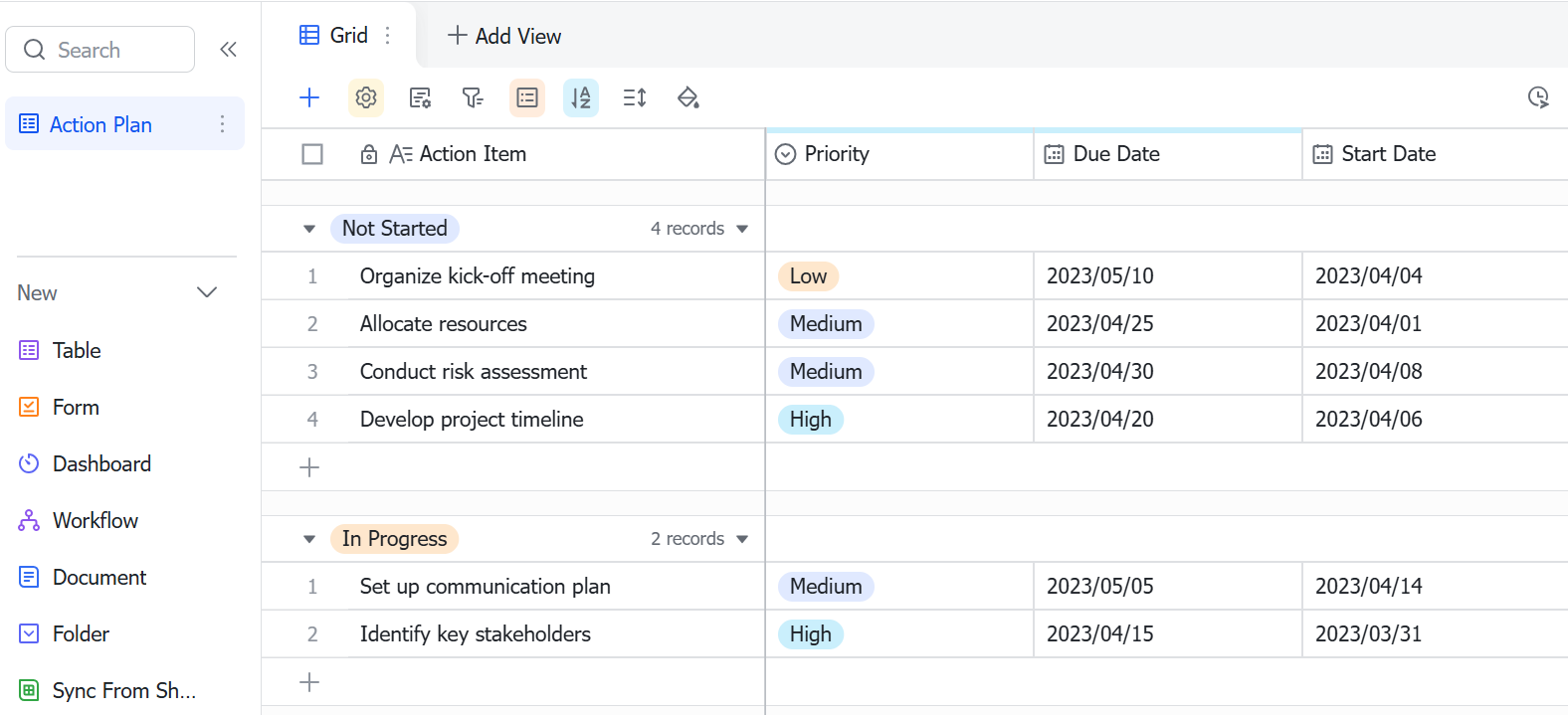This screenshot has width=1568, height=715.
Task: Open the fill color paint bucket icon
Action: (x=688, y=97)
